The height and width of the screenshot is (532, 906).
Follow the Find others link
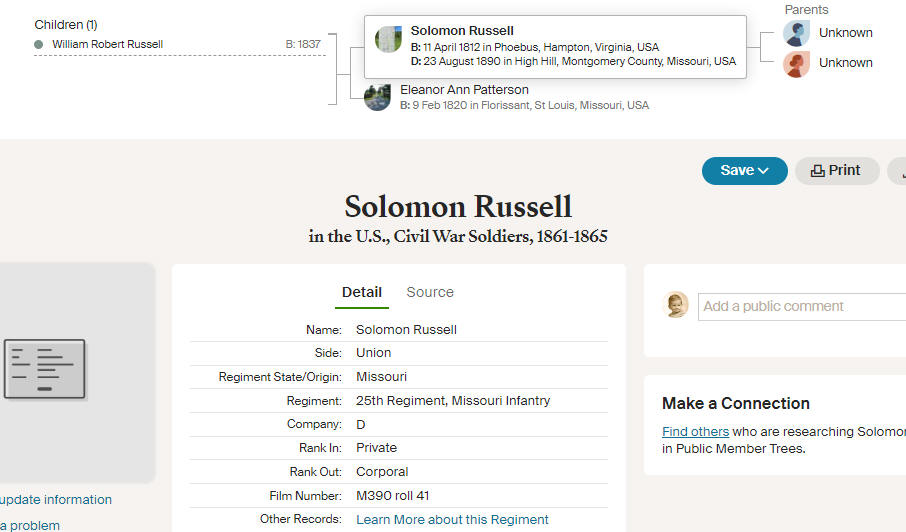point(695,431)
